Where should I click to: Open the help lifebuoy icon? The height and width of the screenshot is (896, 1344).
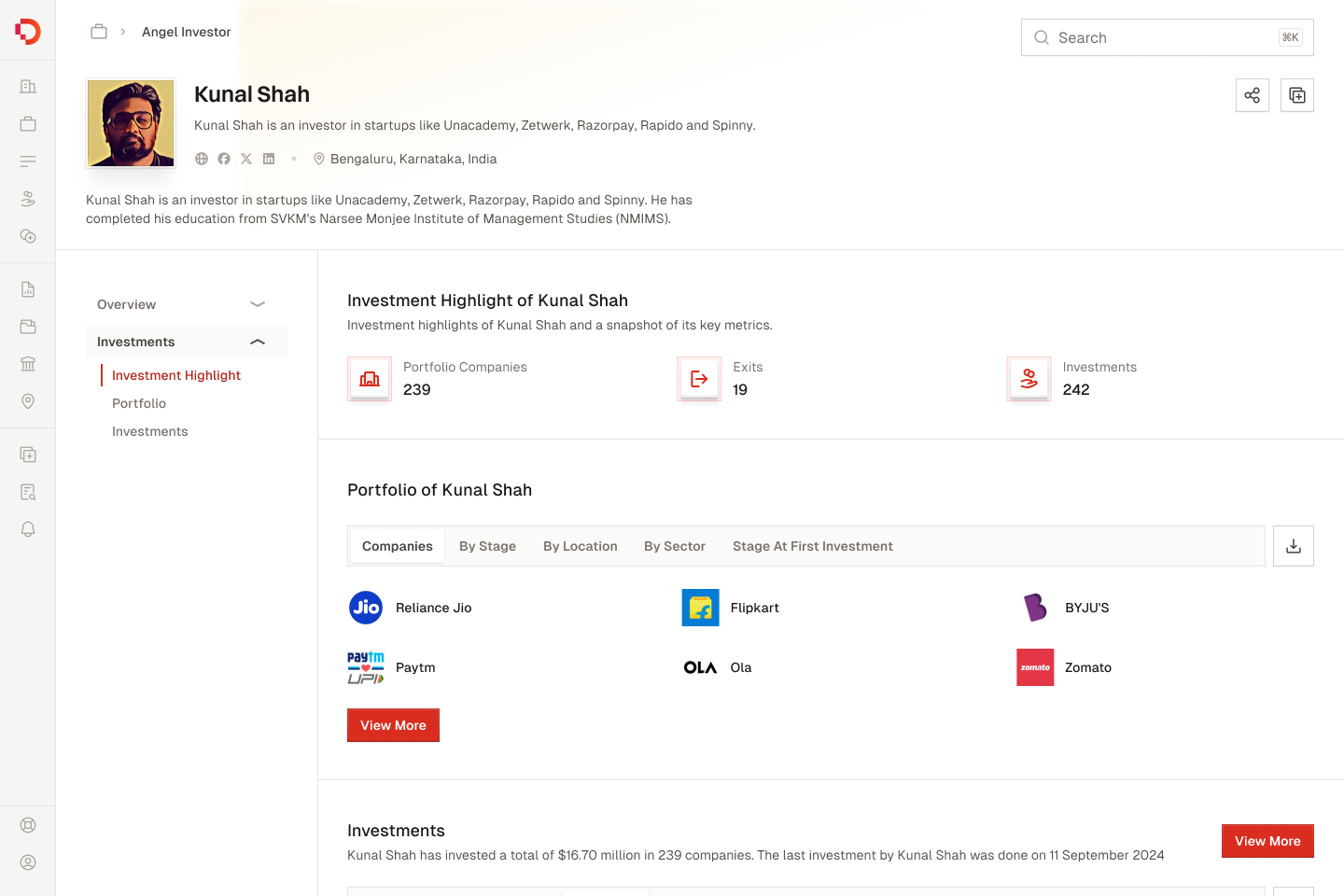[x=28, y=825]
